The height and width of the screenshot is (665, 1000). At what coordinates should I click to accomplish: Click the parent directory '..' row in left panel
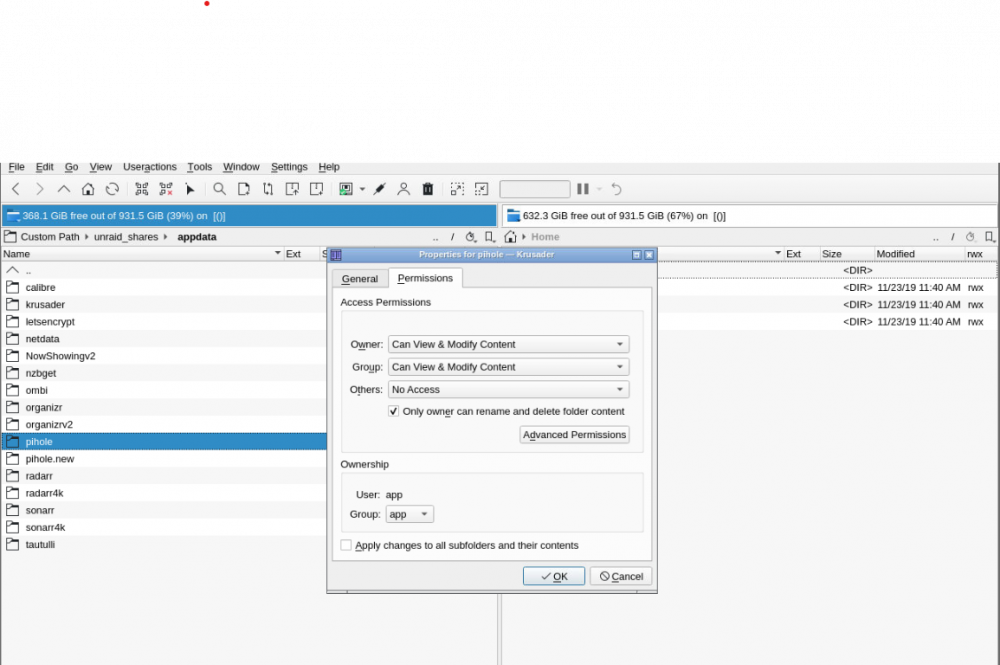tap(163, 270)
